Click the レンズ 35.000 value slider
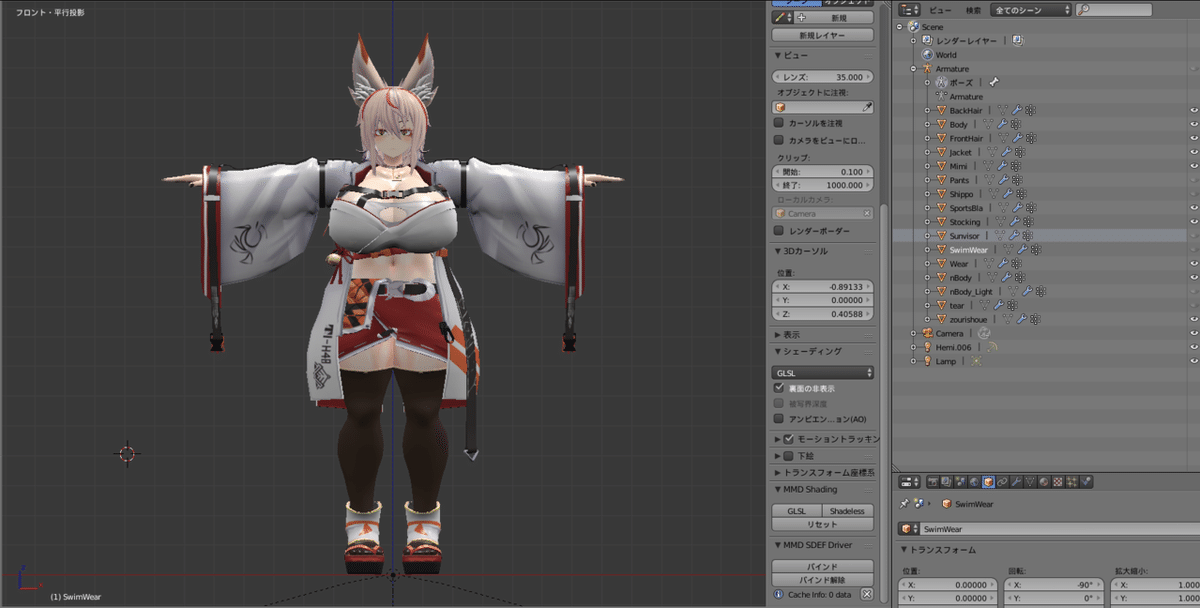Viewport: 1200px width, 608px height. (823, 76)
